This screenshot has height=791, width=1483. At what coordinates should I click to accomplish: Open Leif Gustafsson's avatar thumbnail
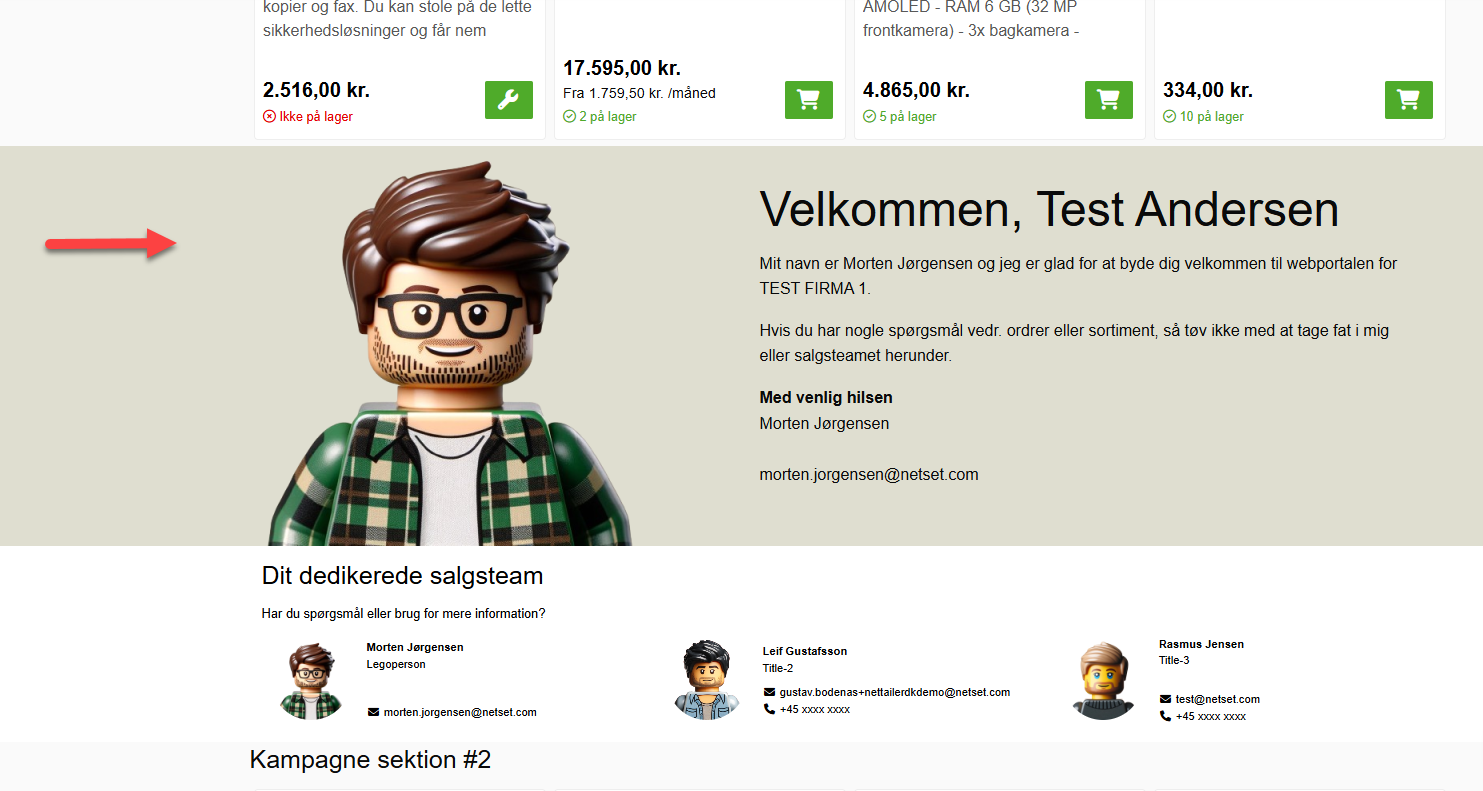(x=705, y=680)
